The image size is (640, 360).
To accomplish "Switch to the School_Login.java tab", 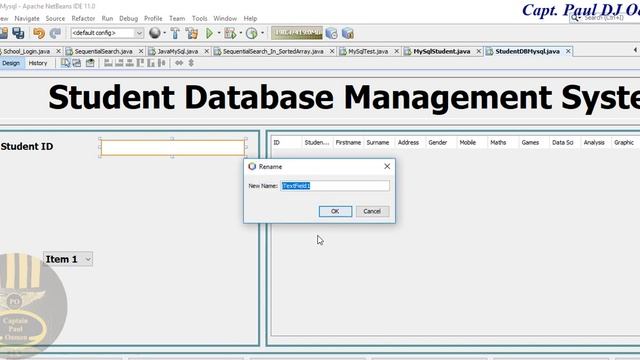I will pyautogui.click(x=27, y=51).
